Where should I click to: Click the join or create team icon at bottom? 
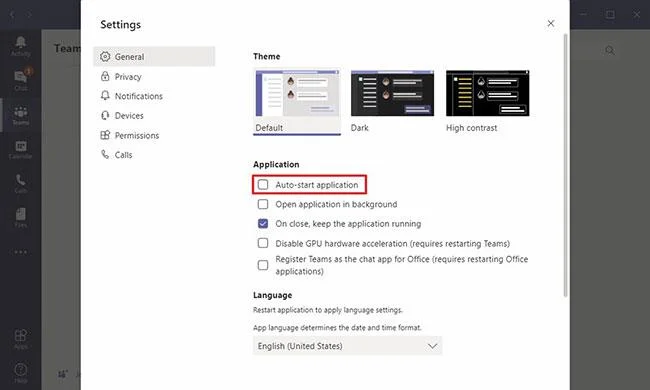tap(63, 374)
